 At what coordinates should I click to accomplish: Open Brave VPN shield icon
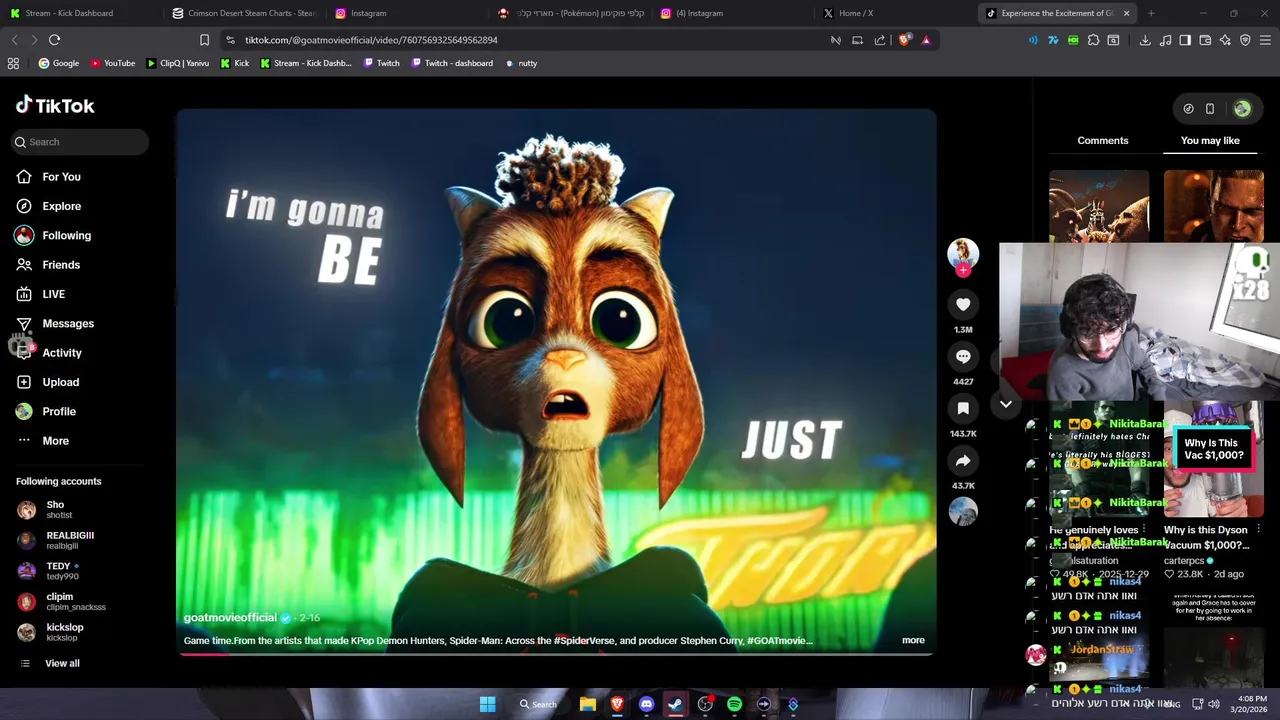pyautogui.click(x=1245, y=40)
